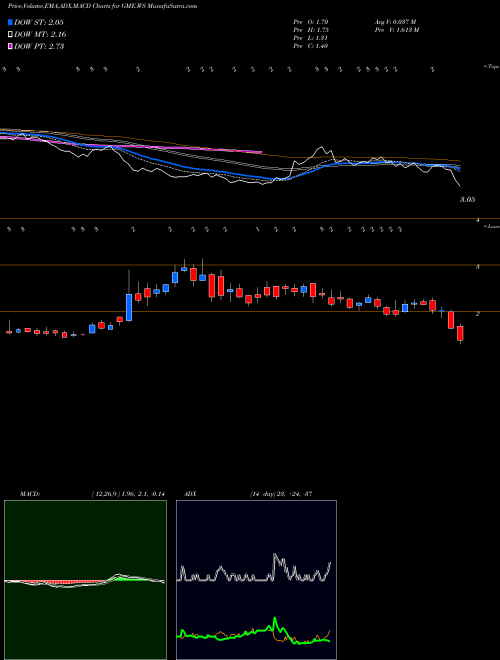Click the chart title mentioning GMEWS MunafaSutra.com

(102, 6)
